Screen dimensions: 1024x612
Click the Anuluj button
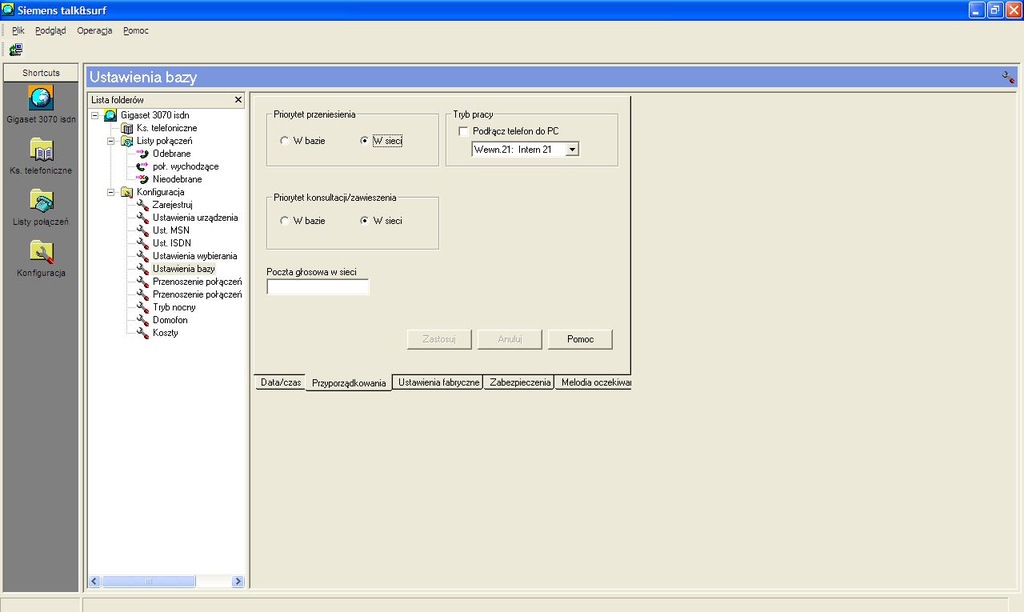509,339
